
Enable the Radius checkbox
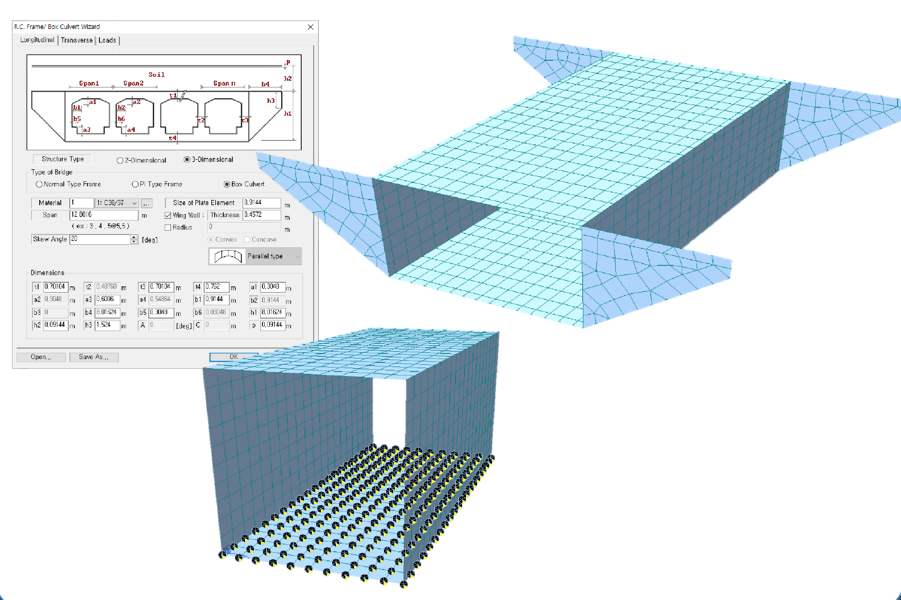tap(167, 227)
